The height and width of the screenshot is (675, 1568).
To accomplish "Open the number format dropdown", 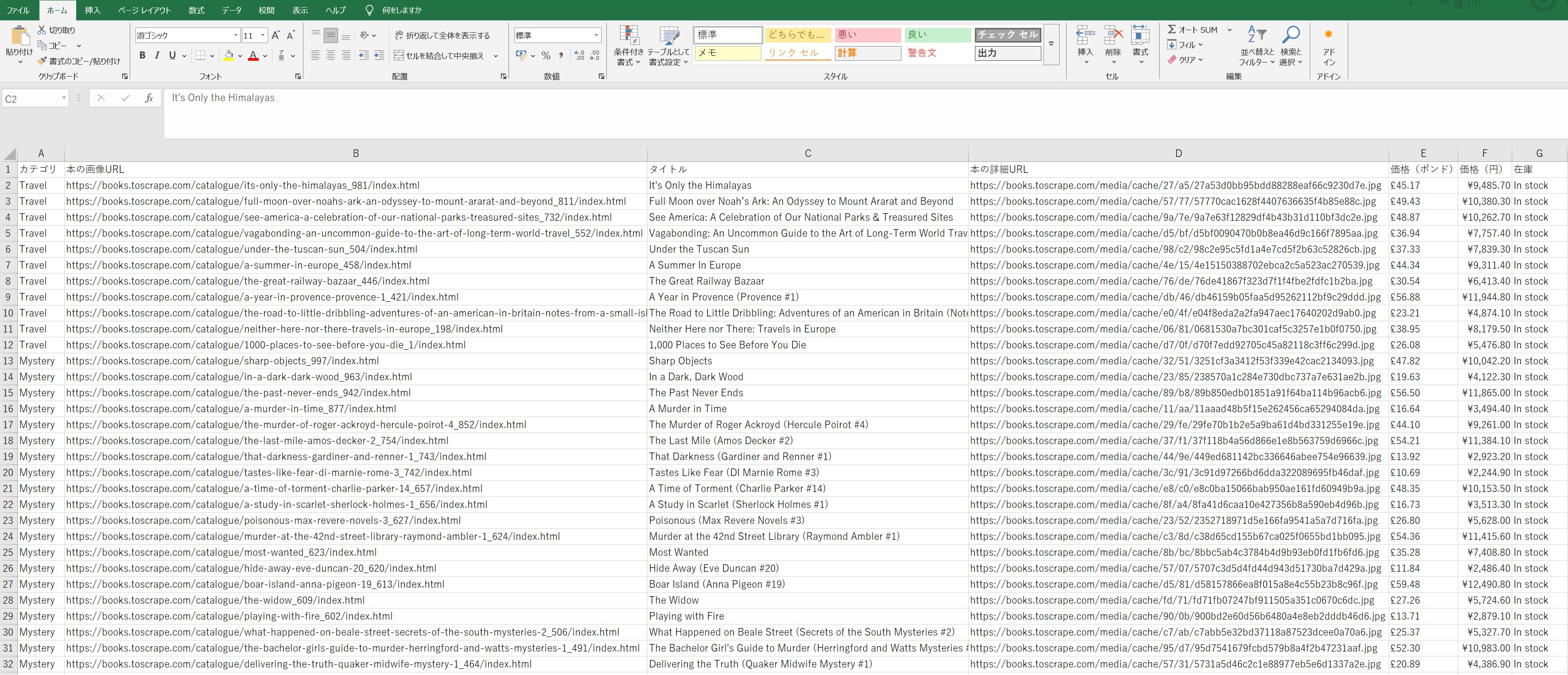I will (x=596, y=35).
